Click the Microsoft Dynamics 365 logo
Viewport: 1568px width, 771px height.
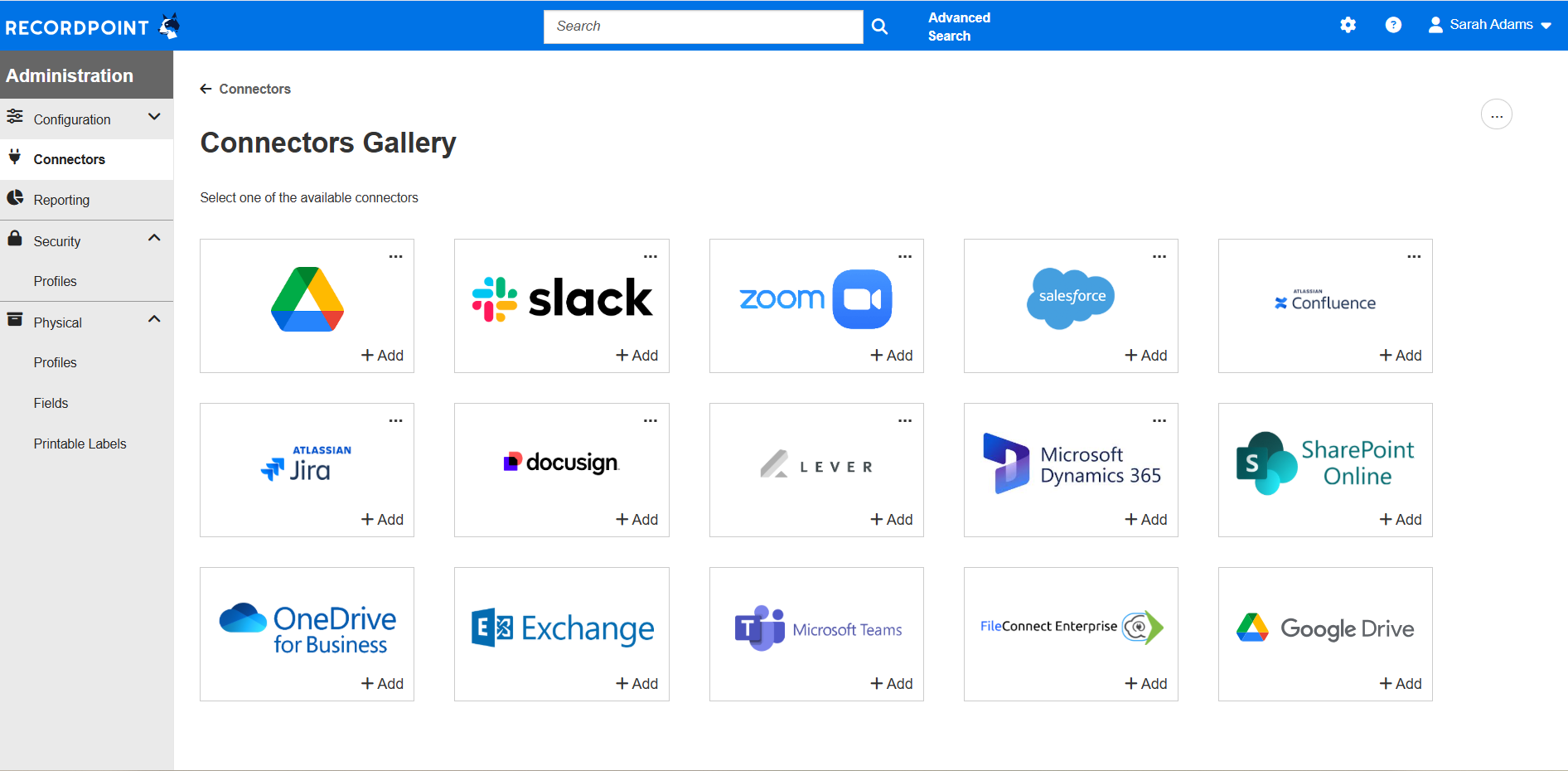click(x=1071, y=463)
